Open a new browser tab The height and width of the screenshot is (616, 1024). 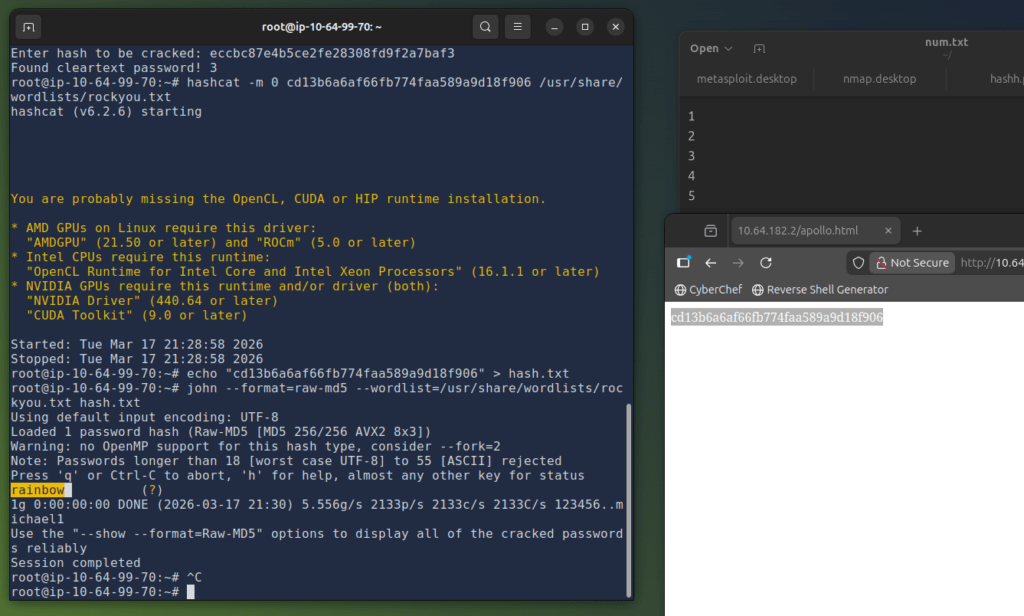point(917,231)
